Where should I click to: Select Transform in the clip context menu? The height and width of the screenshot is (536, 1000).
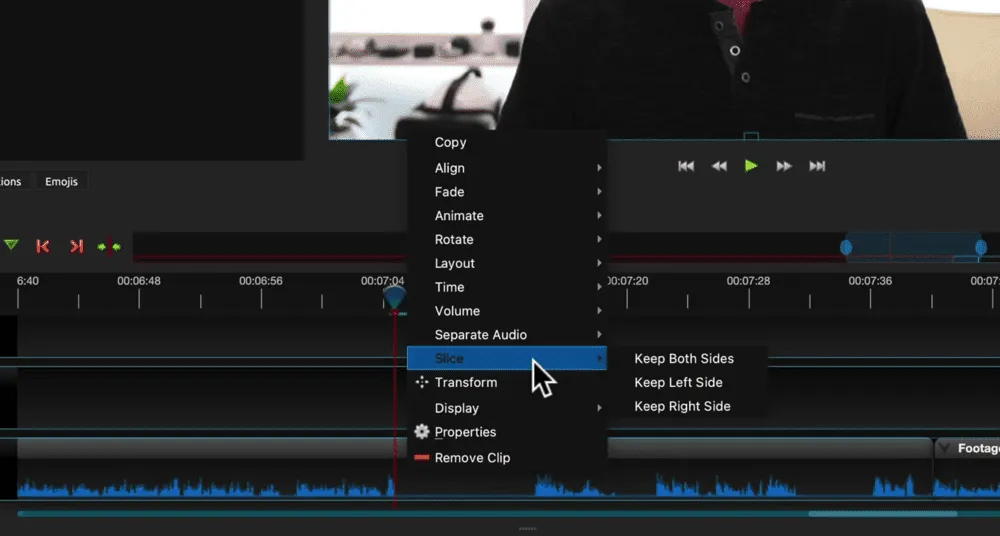click(465, 382)
